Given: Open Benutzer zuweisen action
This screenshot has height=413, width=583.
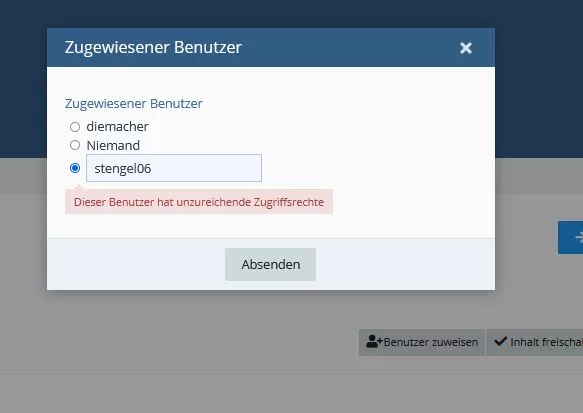Looking at the screenshot, I should [422, 342].
